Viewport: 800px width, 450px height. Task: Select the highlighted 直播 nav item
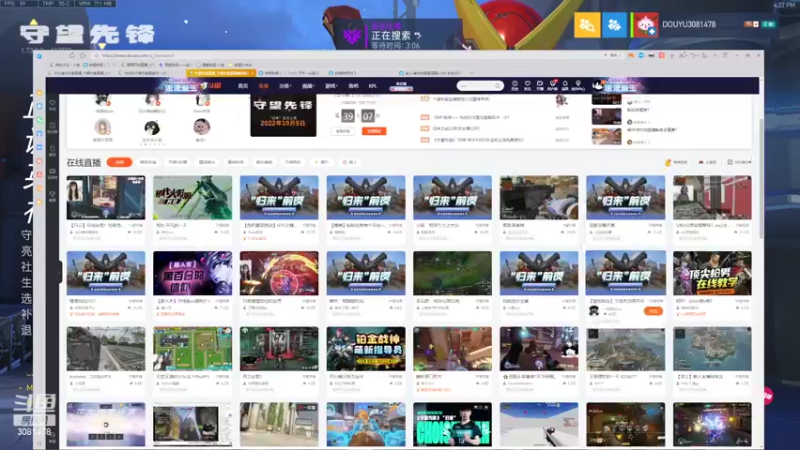[x=263, y=86]
